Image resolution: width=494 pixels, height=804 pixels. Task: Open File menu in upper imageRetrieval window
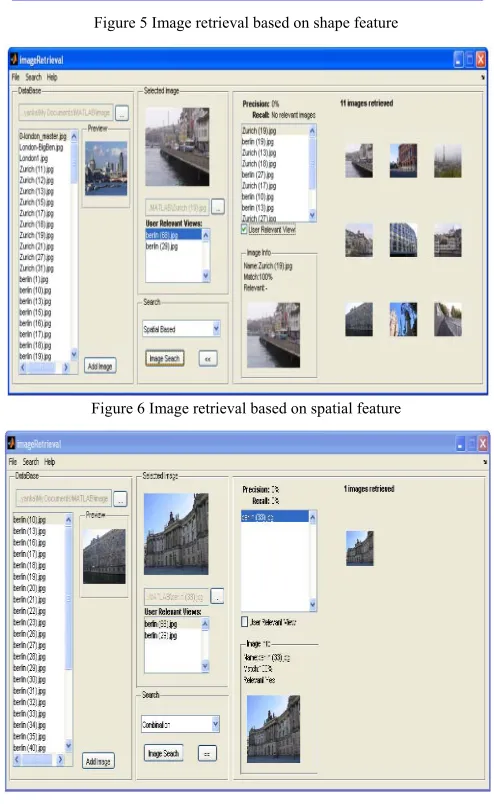[15, 77]
